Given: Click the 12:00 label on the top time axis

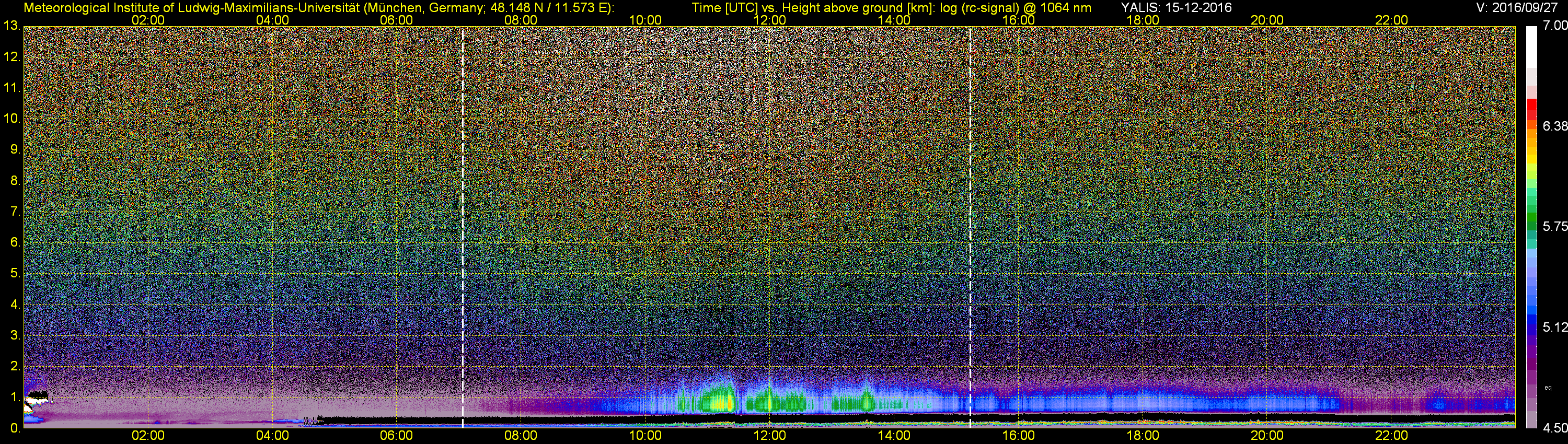Looking at the screenshot, I should 769,20.
